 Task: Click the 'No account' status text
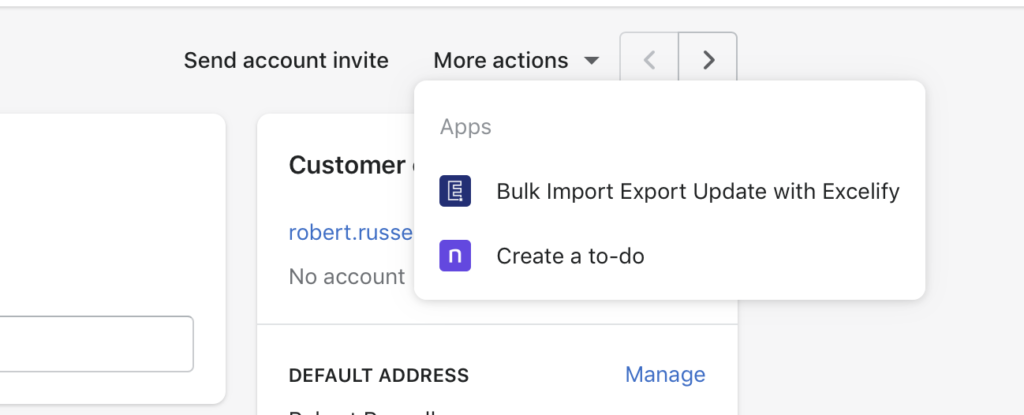click(347, 276)
